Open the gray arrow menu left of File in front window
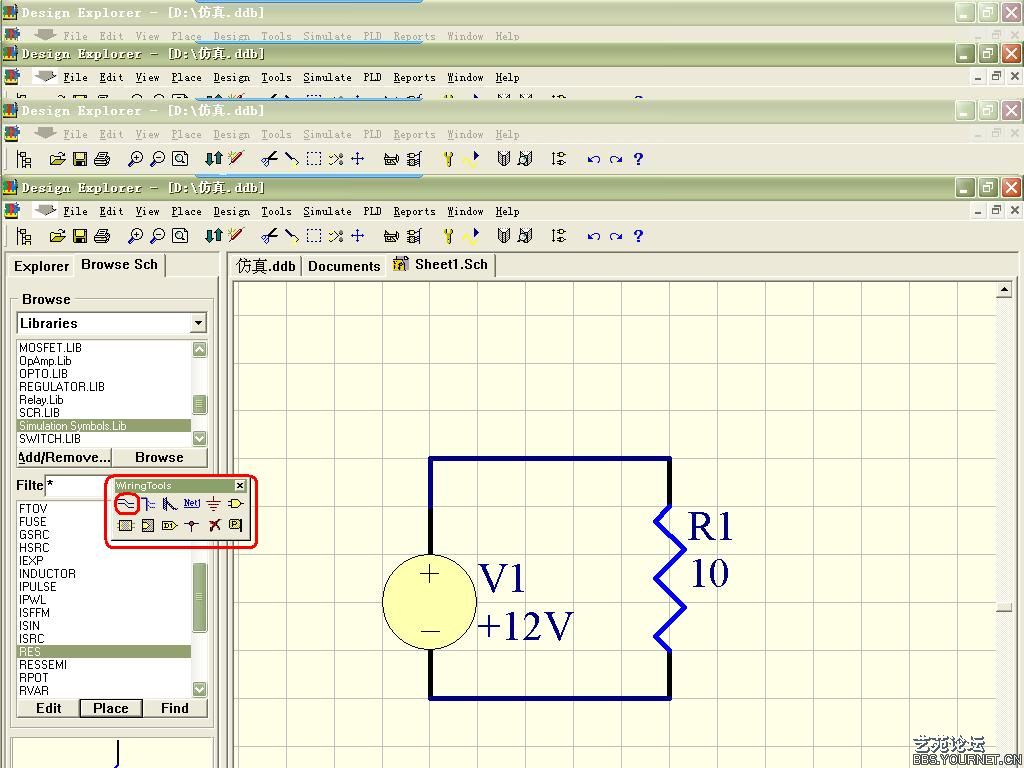Screen dimensions: 1024x768 point(44,210)
